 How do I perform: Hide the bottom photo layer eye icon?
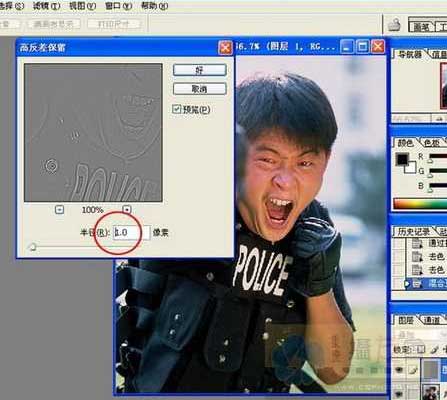[x=399, y=393]
